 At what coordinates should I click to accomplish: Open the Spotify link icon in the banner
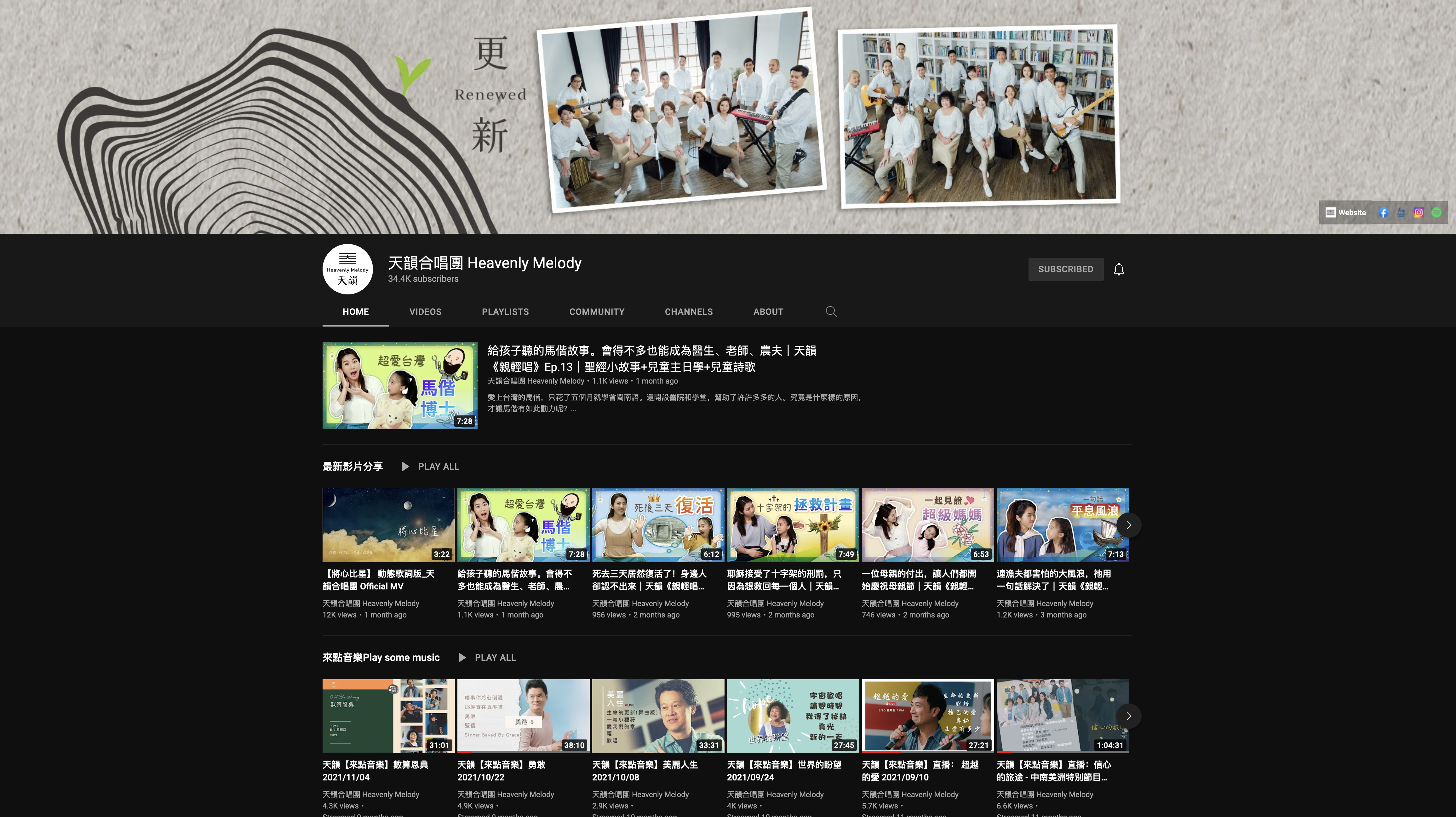1436,212
